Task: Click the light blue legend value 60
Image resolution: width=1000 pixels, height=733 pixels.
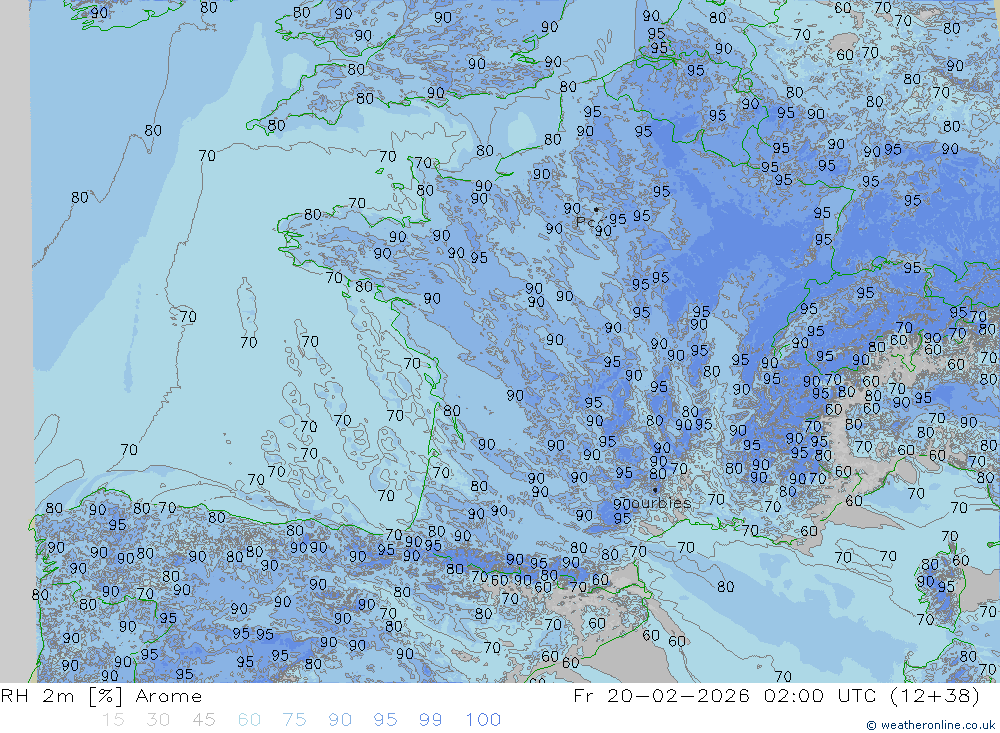Action: (249, 720)
